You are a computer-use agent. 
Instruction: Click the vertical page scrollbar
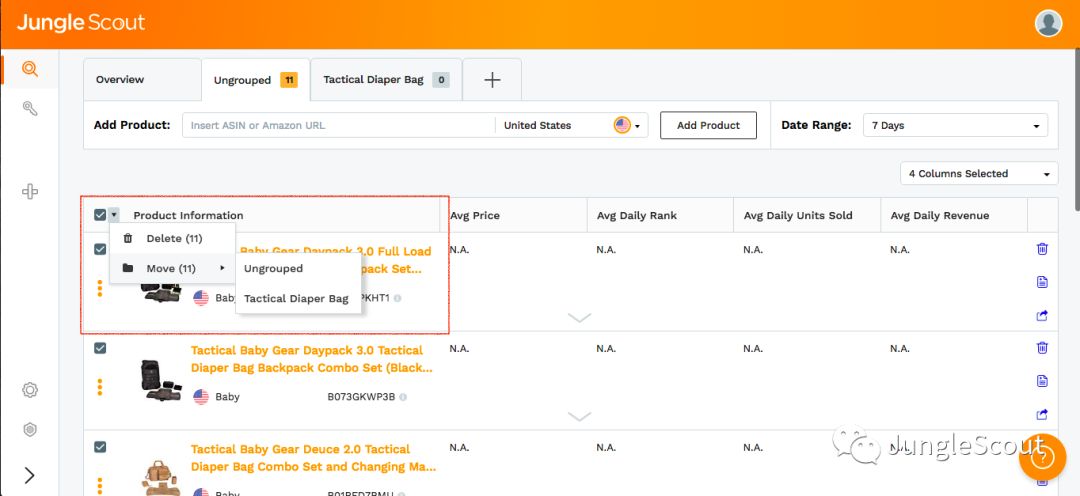point(1077,130)
